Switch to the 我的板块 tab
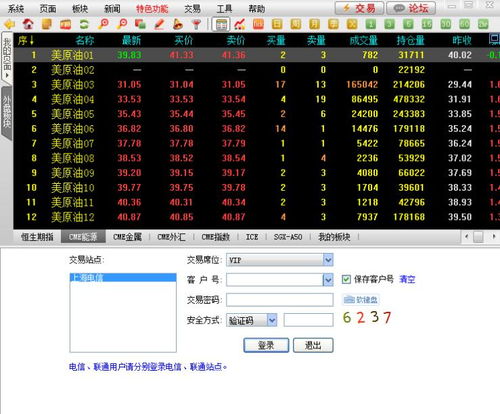 [334, 237]
